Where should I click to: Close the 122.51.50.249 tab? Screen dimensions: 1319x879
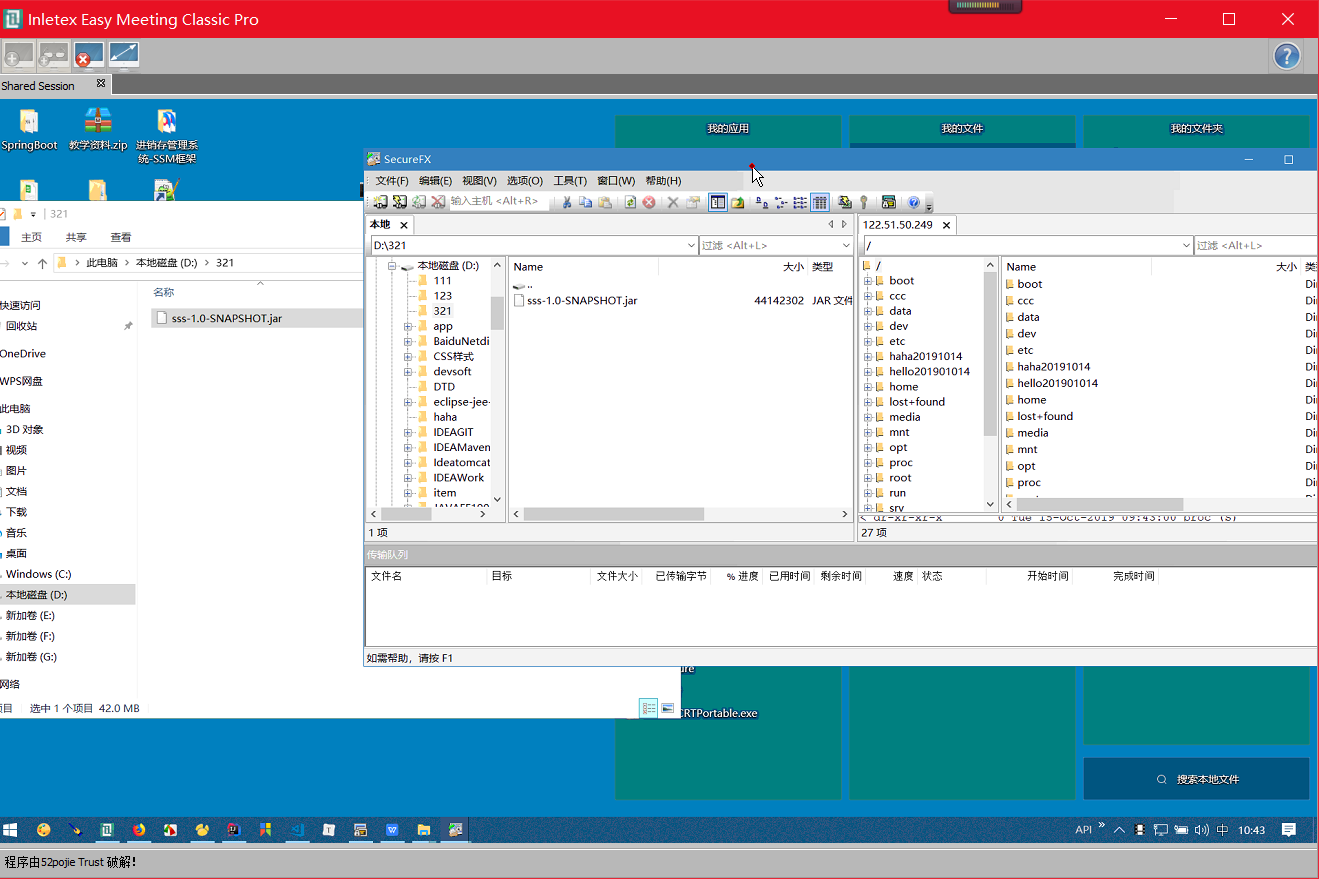pyautogui.click(x=946, y=225)
